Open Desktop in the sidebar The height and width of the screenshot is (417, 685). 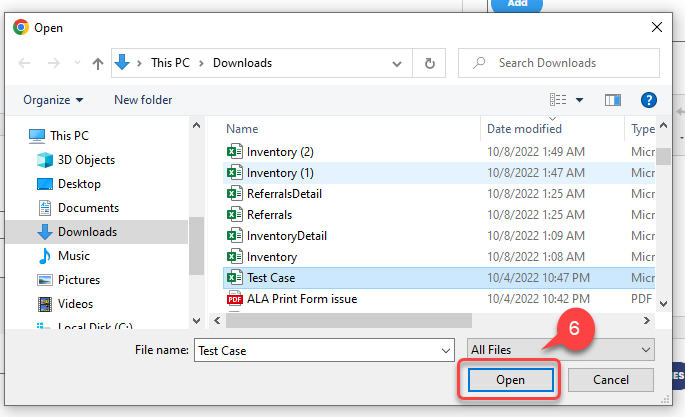click(80, 184)
